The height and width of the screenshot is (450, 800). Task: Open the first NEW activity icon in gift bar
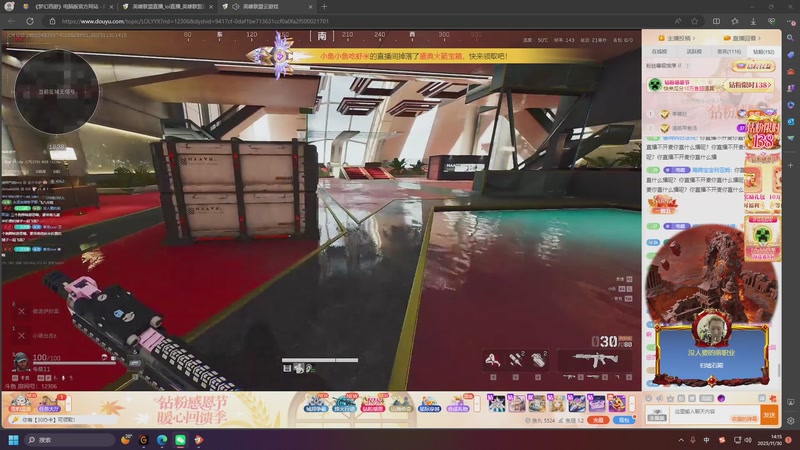[316, 403]
